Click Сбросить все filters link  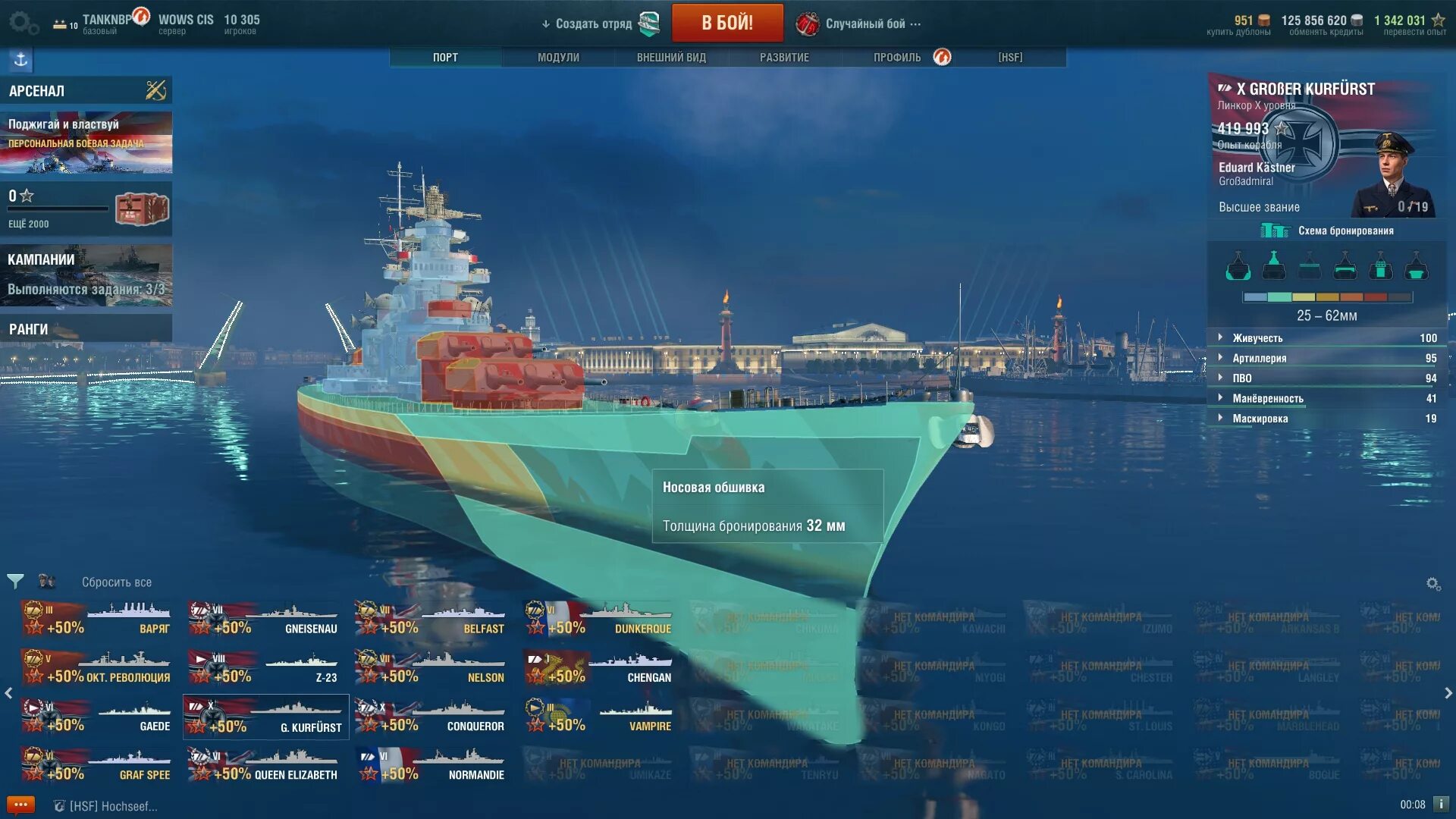tap(117, 582)
